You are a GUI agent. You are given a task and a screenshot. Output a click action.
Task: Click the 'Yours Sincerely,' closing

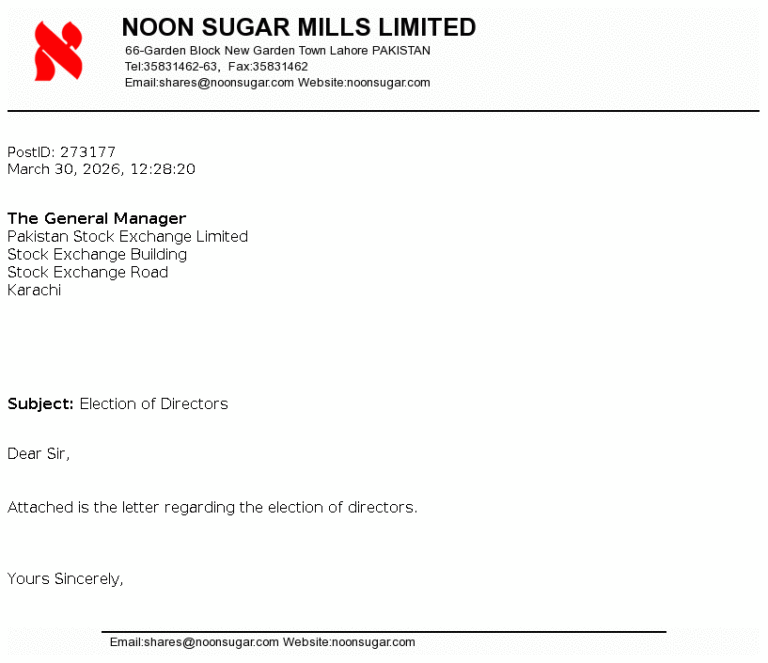(65, 578)
